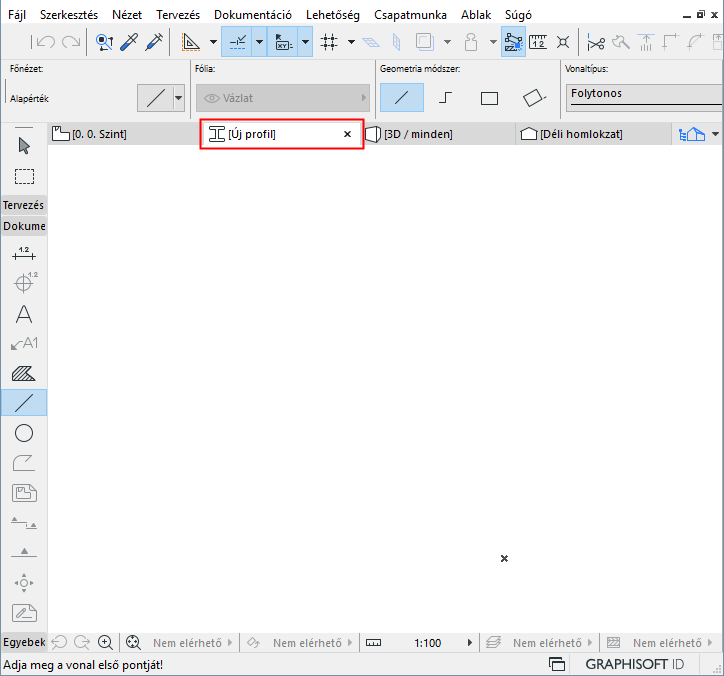The height and width of the screenshot is (676, 724).
Task: Pick up parameters with eyedropper
Action: [129, 42]
